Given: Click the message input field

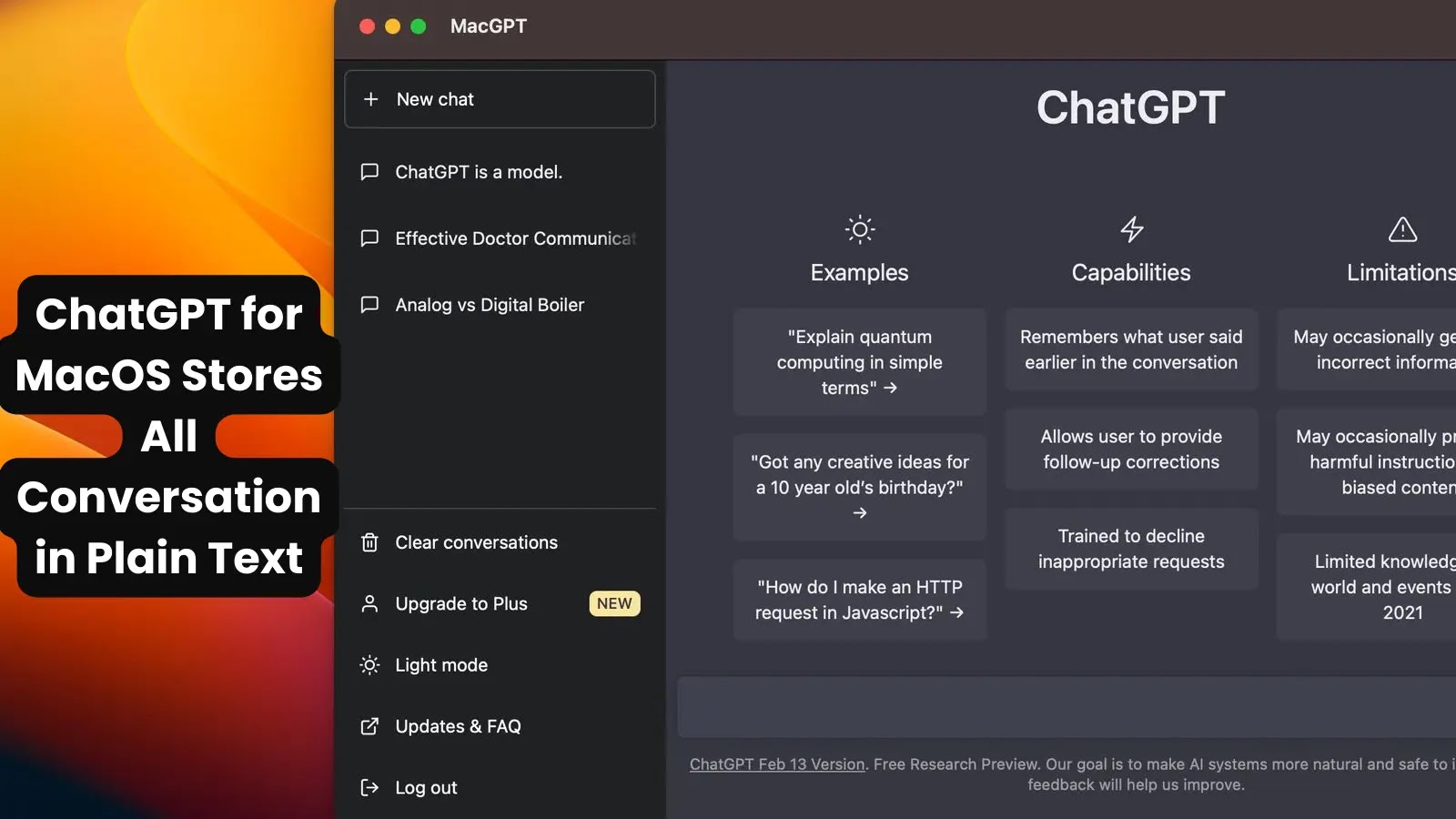Looking at the screenshot, I should point(1067,707).
